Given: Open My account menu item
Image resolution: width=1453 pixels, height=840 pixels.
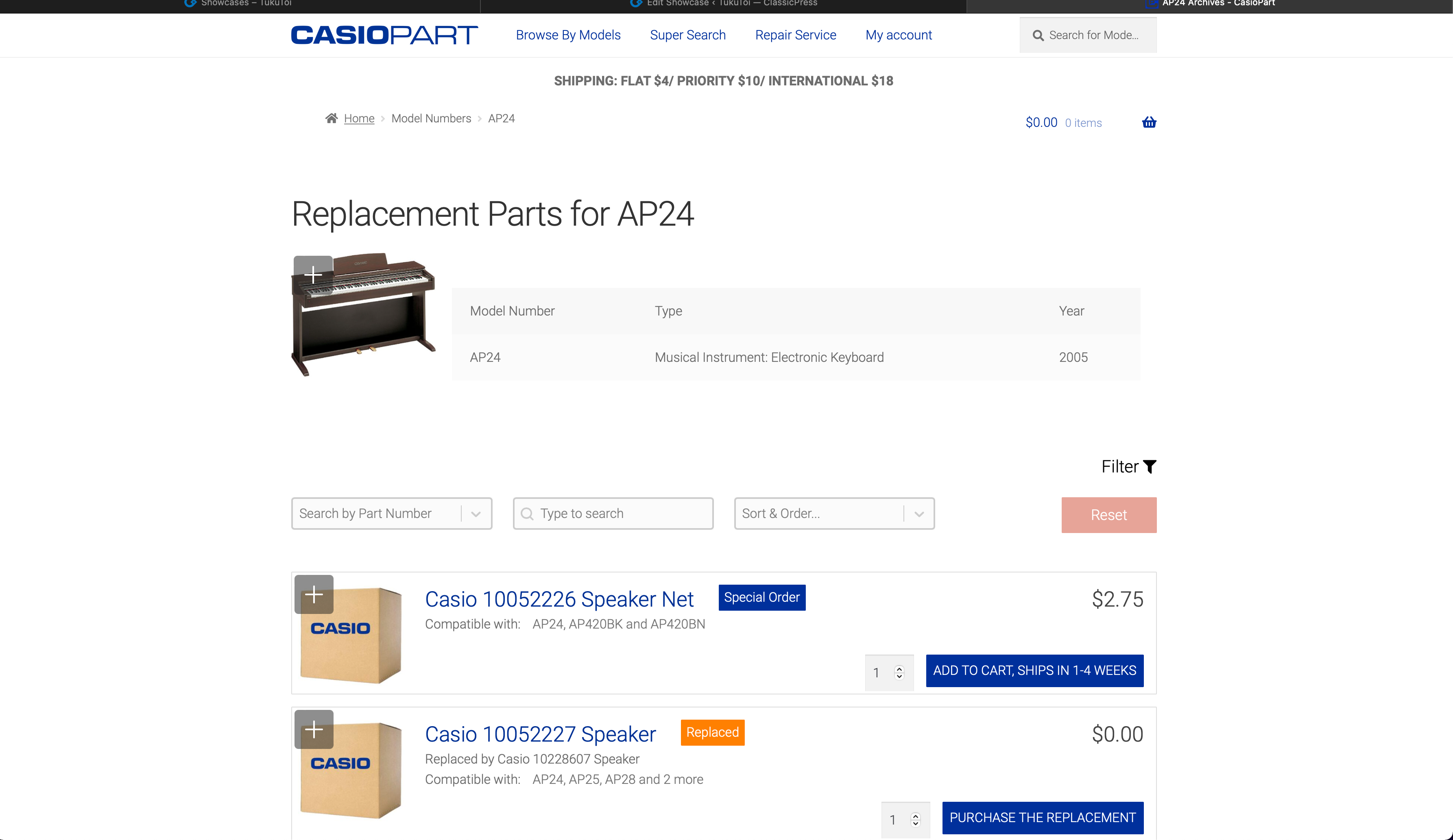Looking at the screenshot, I should [898, 35].
